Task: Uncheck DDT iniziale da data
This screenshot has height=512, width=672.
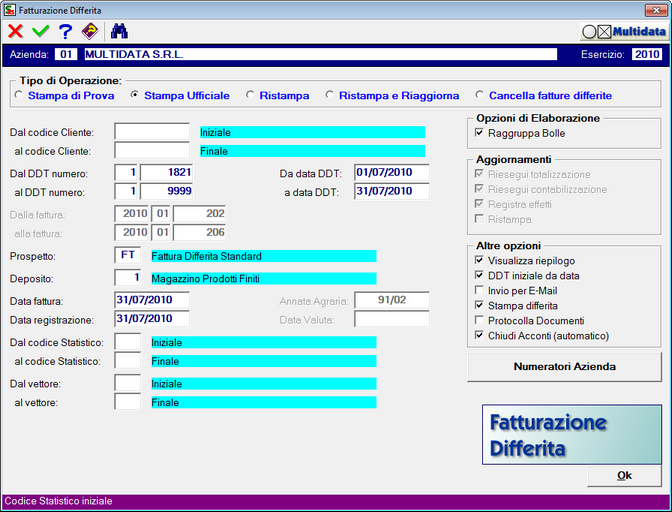Action: click(479, 275)
